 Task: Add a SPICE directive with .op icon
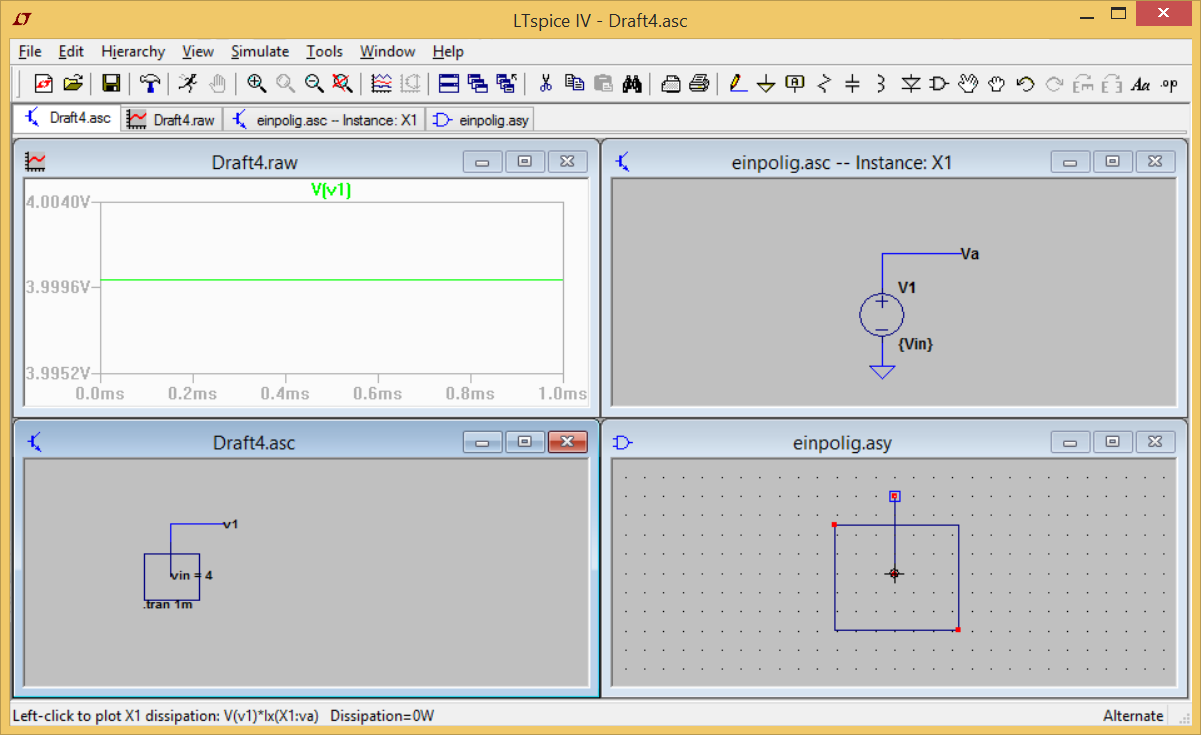pos(1169,84)
